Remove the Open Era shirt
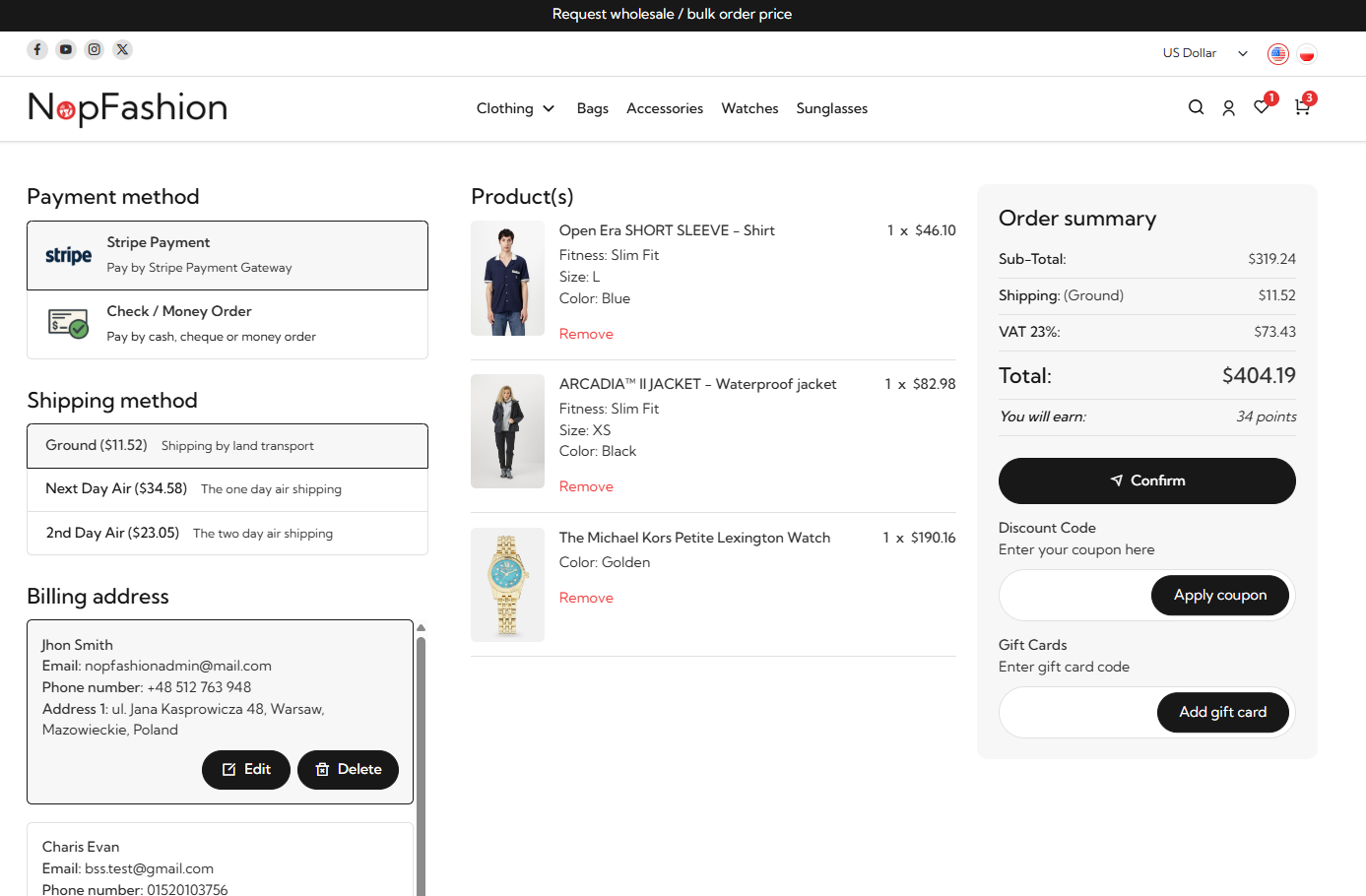Image resolution: width=1366 pixels, height=896 pixels. pos(586,334)
